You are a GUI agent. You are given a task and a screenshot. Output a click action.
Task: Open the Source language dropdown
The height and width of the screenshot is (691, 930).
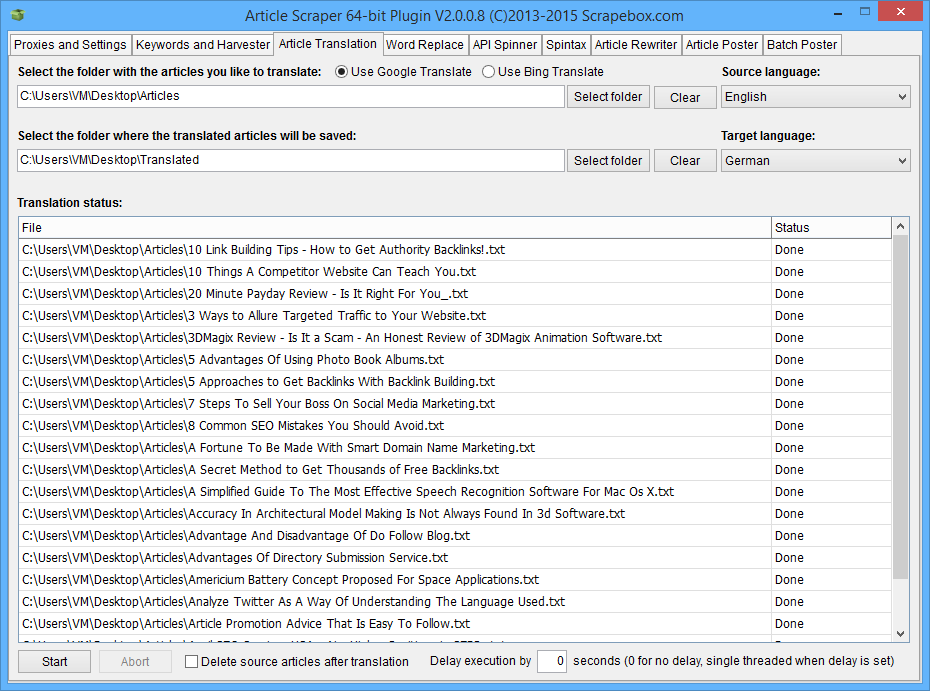tap(815, 97)
